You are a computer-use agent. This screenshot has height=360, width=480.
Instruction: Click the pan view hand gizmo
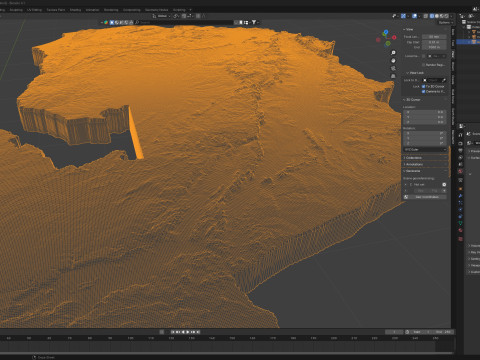coord(393,61)
